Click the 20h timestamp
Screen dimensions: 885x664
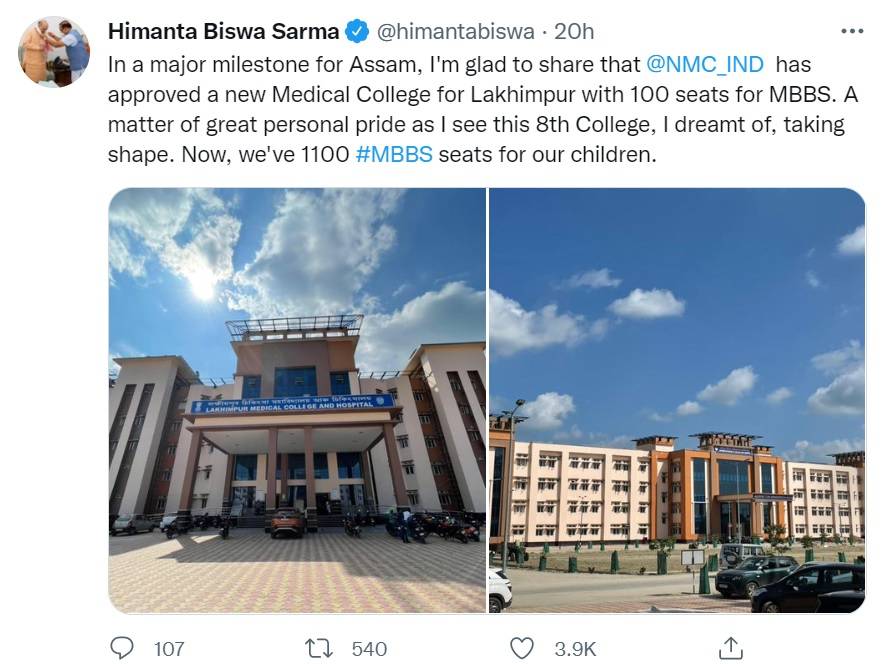pyautogui.click(x=574, y=32)
